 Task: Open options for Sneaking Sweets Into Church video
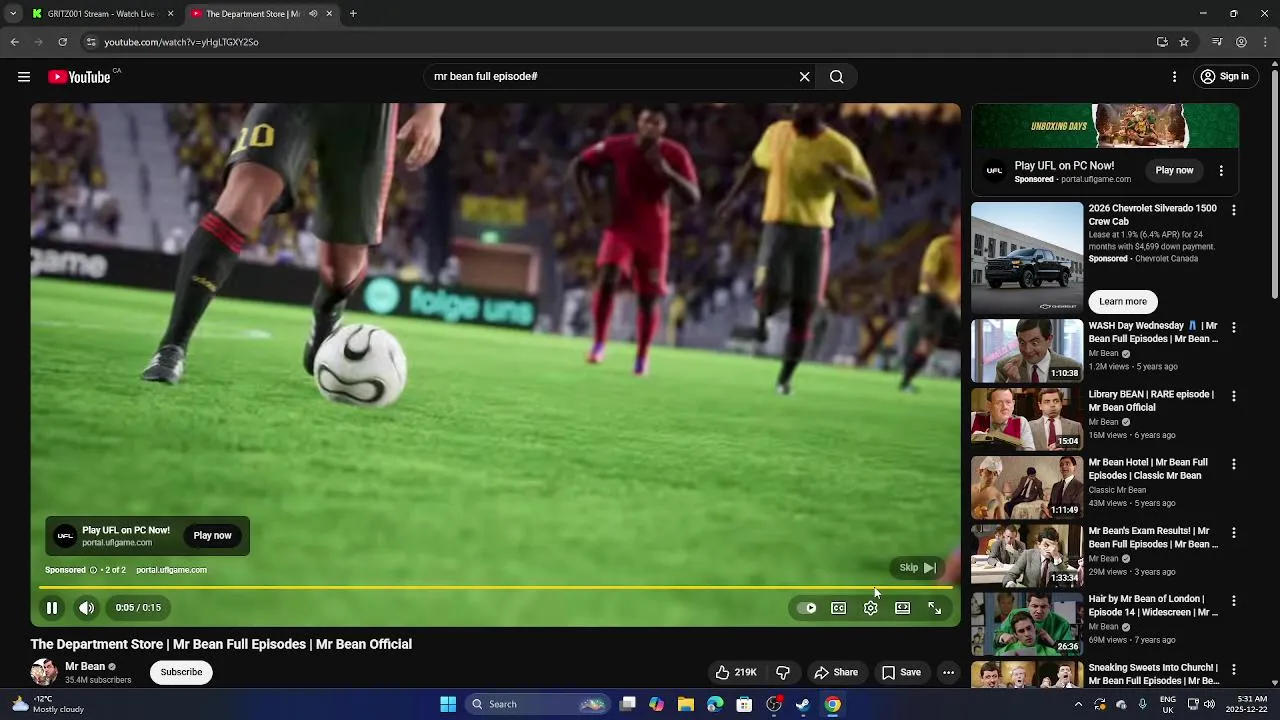coord(1234,670)
